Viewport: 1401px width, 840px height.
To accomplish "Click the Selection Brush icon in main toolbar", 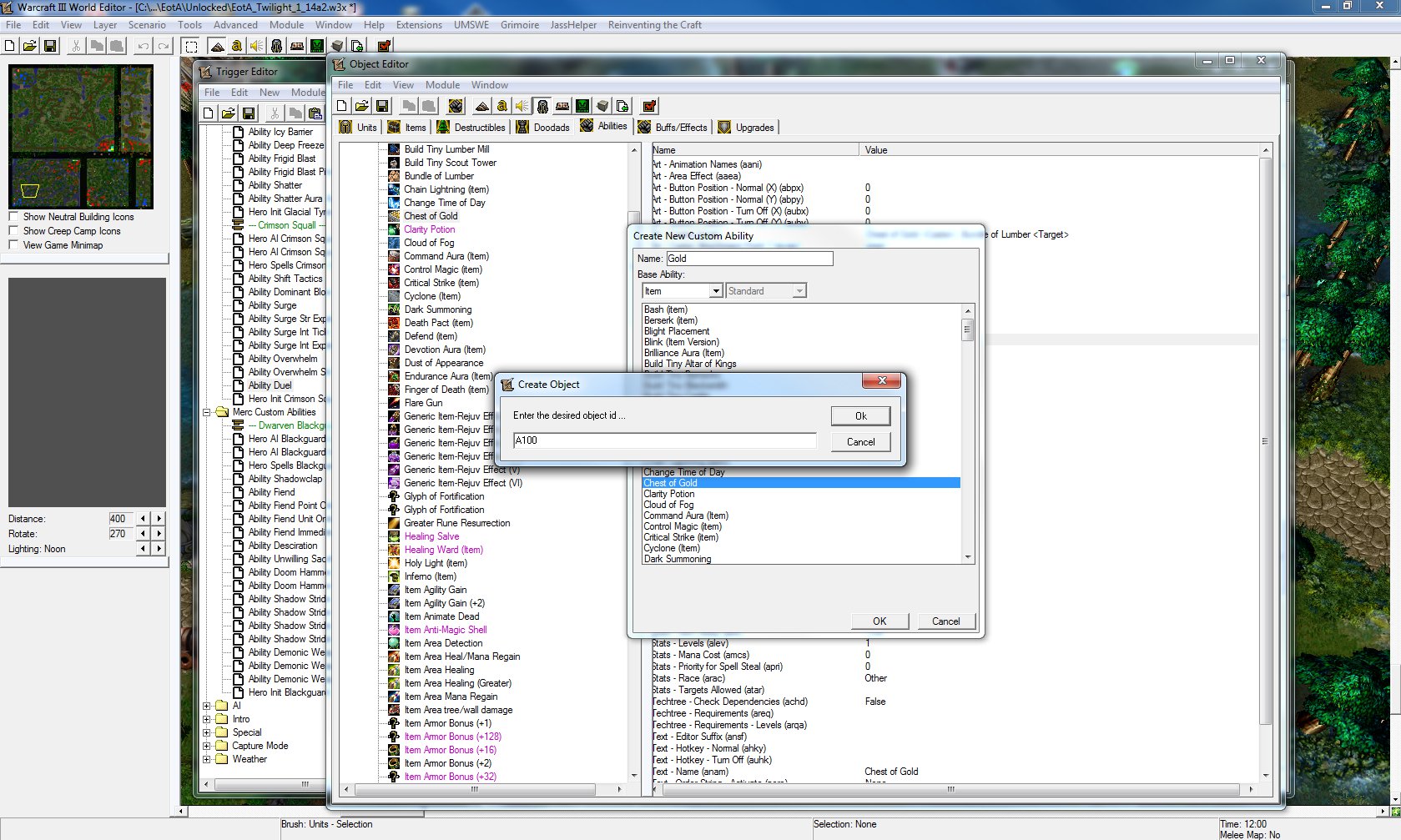I will [x=191, y=46].
